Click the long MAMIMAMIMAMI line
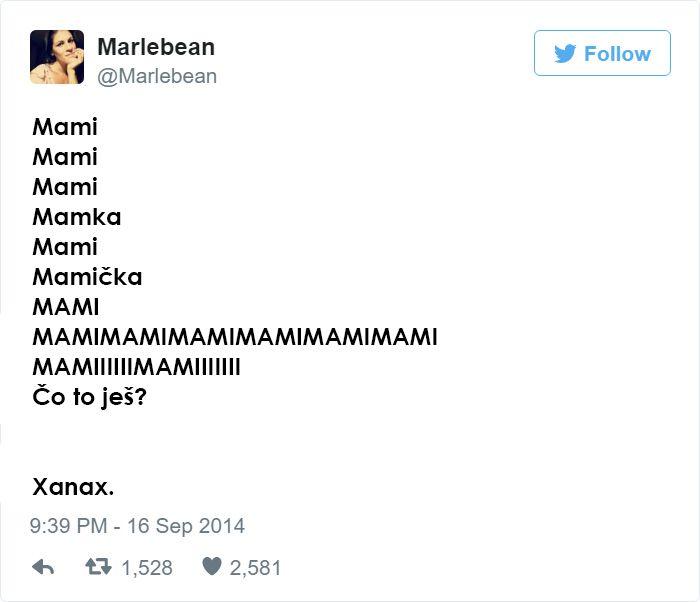 pyautogui.click(x=235, y=337)
